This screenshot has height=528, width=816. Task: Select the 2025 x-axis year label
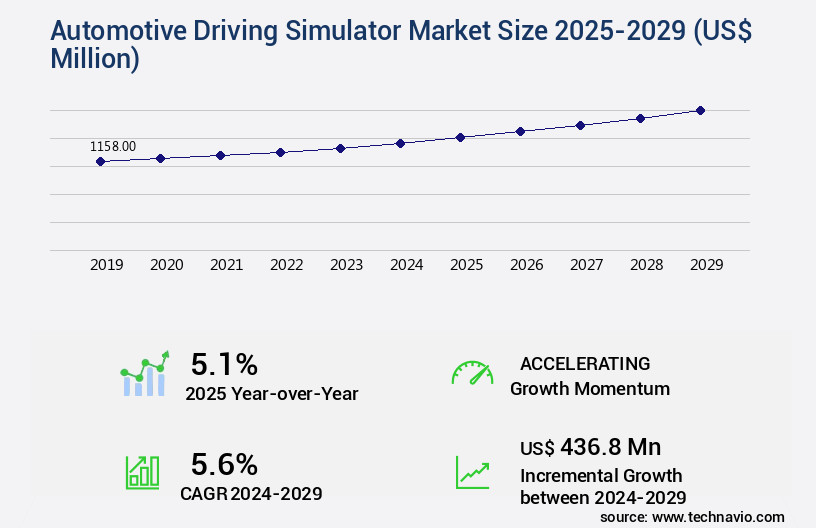[x=466, y=265]
